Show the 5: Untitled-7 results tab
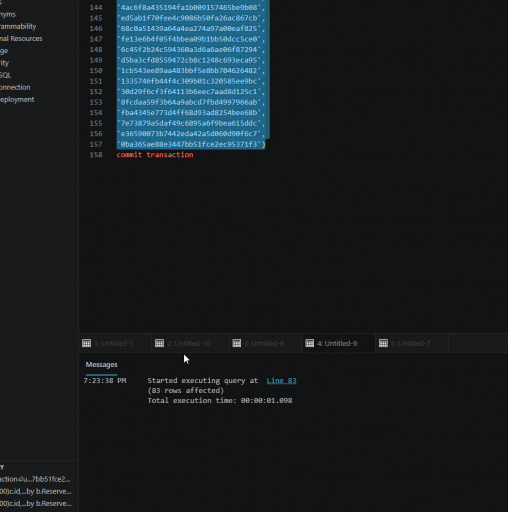 click(x=412, y=343)
